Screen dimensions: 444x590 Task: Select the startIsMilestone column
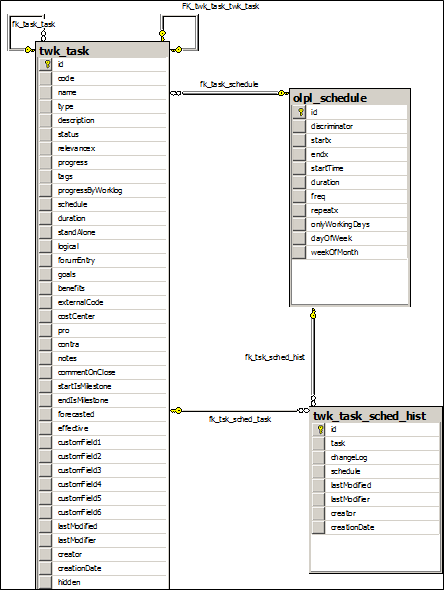pos(103,386)
